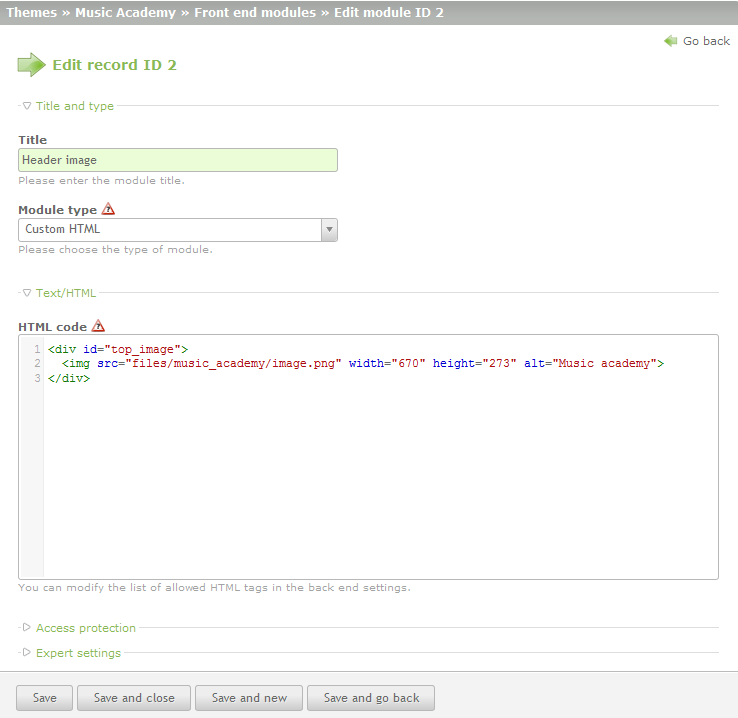The height and width of the screenshot is (718, 738).
Task: Click the large green Edit record arrow icon
Action: pos(32,65)
